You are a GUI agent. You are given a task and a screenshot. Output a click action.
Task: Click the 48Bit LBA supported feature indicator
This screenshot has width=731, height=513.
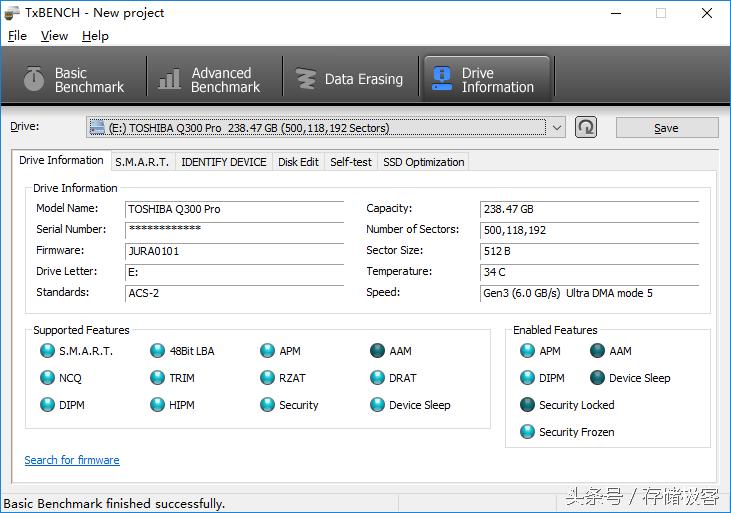click(x=158, y=351)
